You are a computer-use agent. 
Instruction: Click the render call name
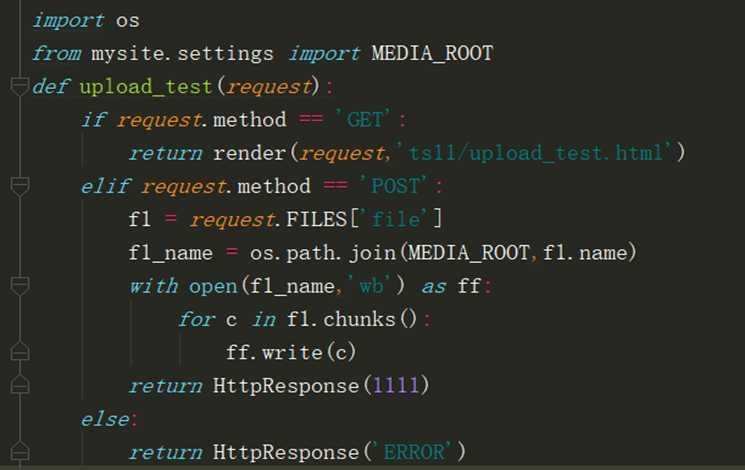tap(249, 153)
